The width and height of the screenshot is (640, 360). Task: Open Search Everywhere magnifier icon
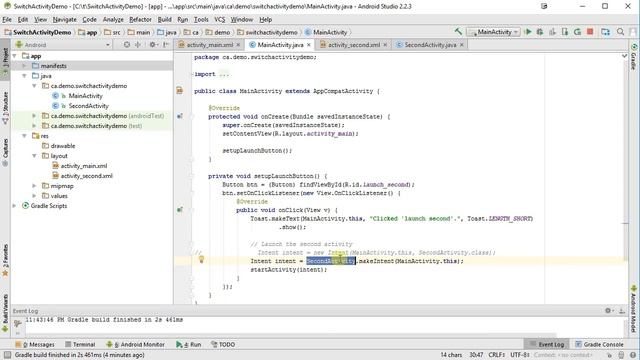pyautogui.click(x=620, y=31)
